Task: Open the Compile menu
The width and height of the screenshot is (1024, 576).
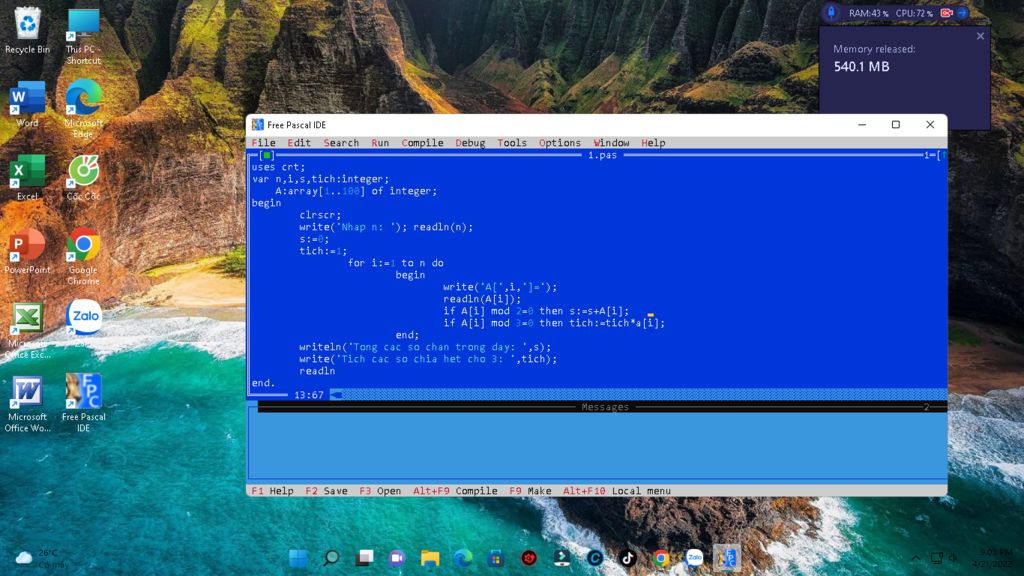Action: tap(423, 143)
